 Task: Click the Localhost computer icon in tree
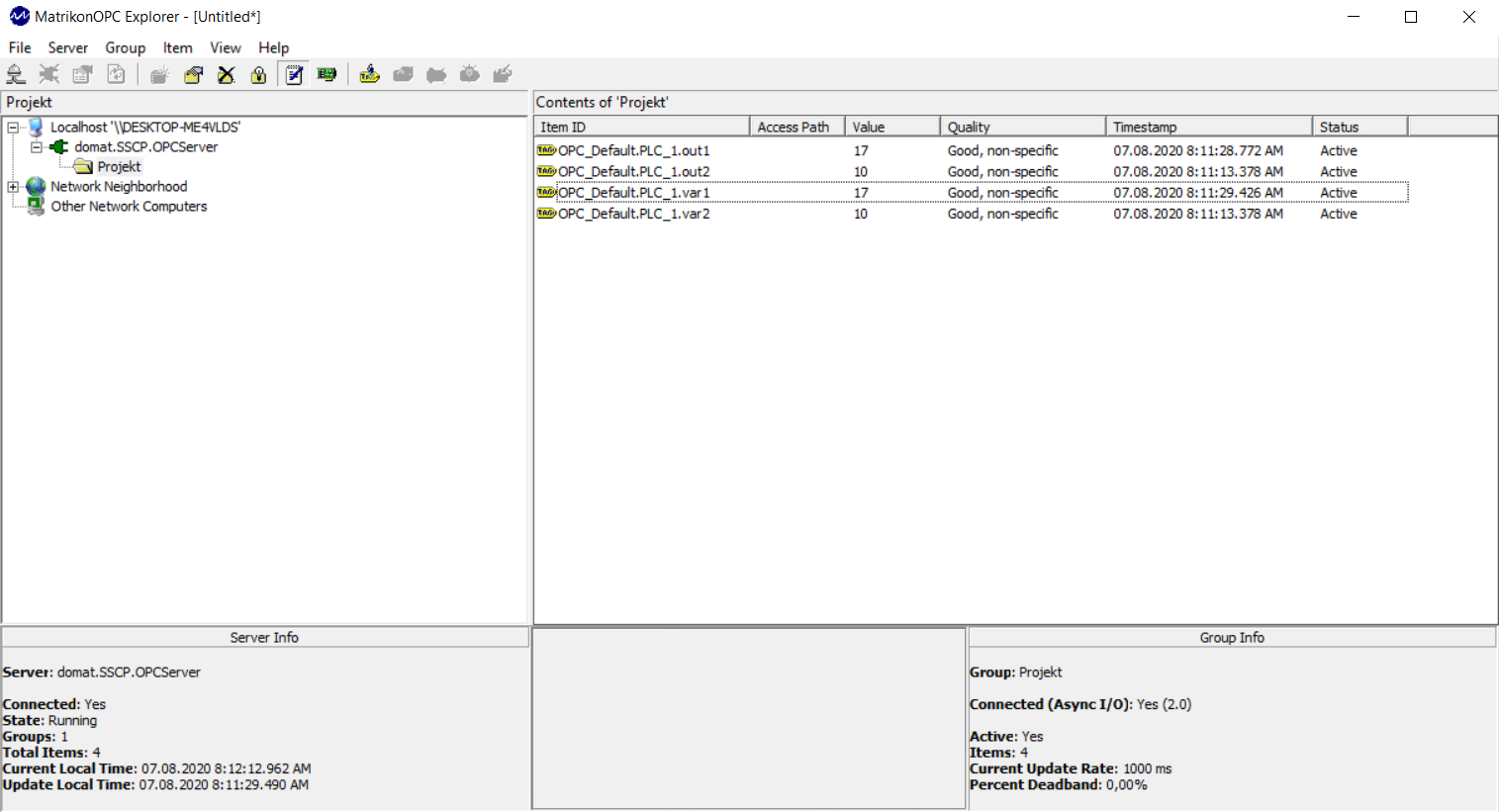(x=37, y=127)
